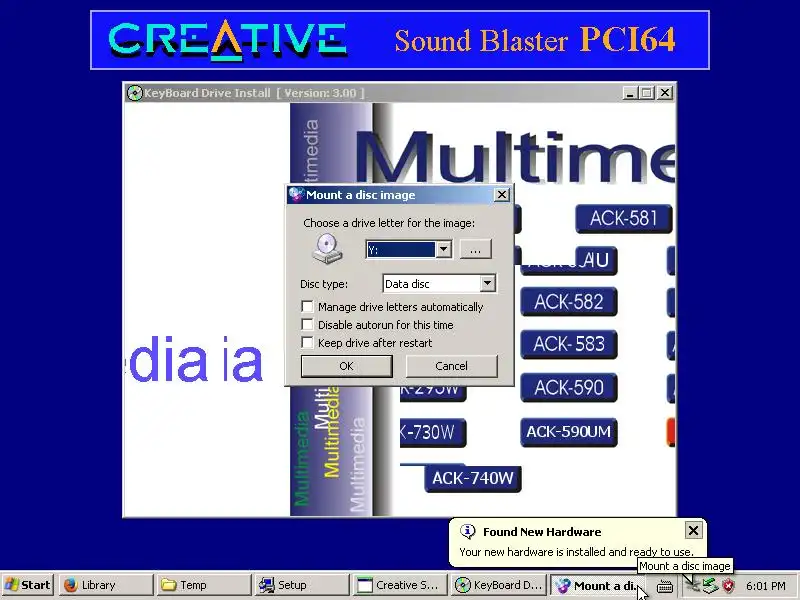Check Disable autorun for this time
This screenshot has height=600, width=800.
[307, 324]
